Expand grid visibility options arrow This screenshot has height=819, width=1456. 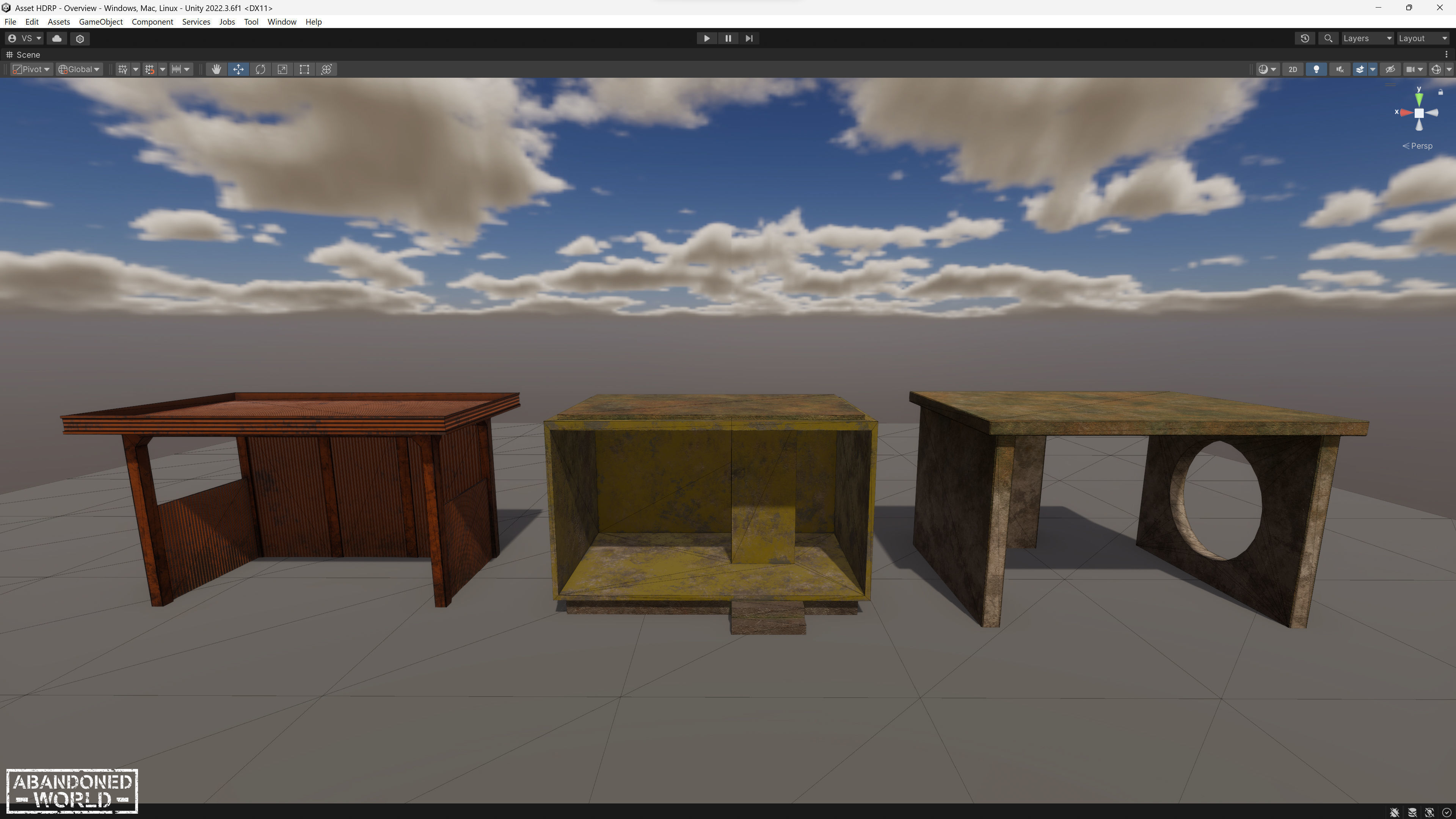click(x=135, y=69)
